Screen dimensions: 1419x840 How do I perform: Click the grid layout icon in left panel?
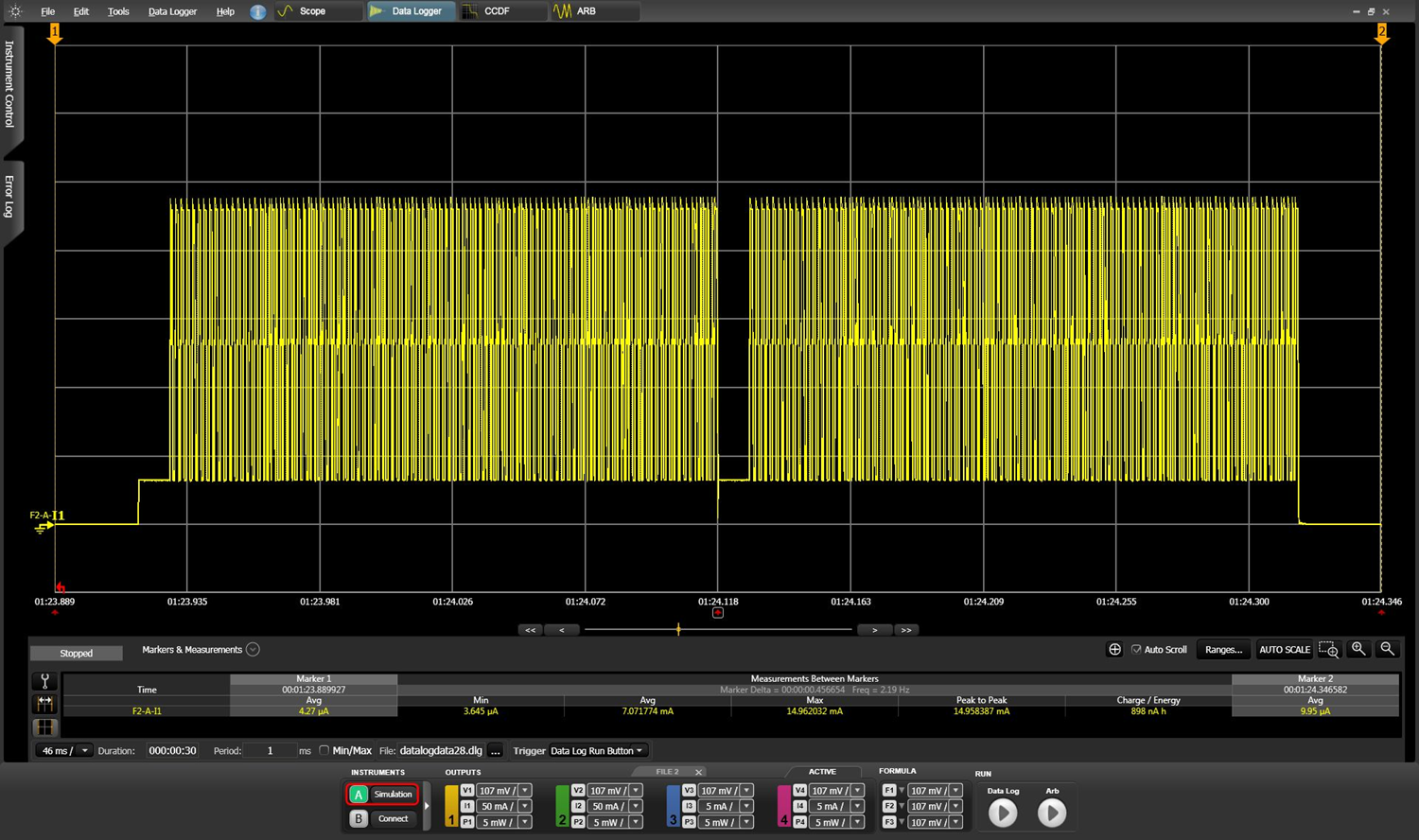click(44, 727)
